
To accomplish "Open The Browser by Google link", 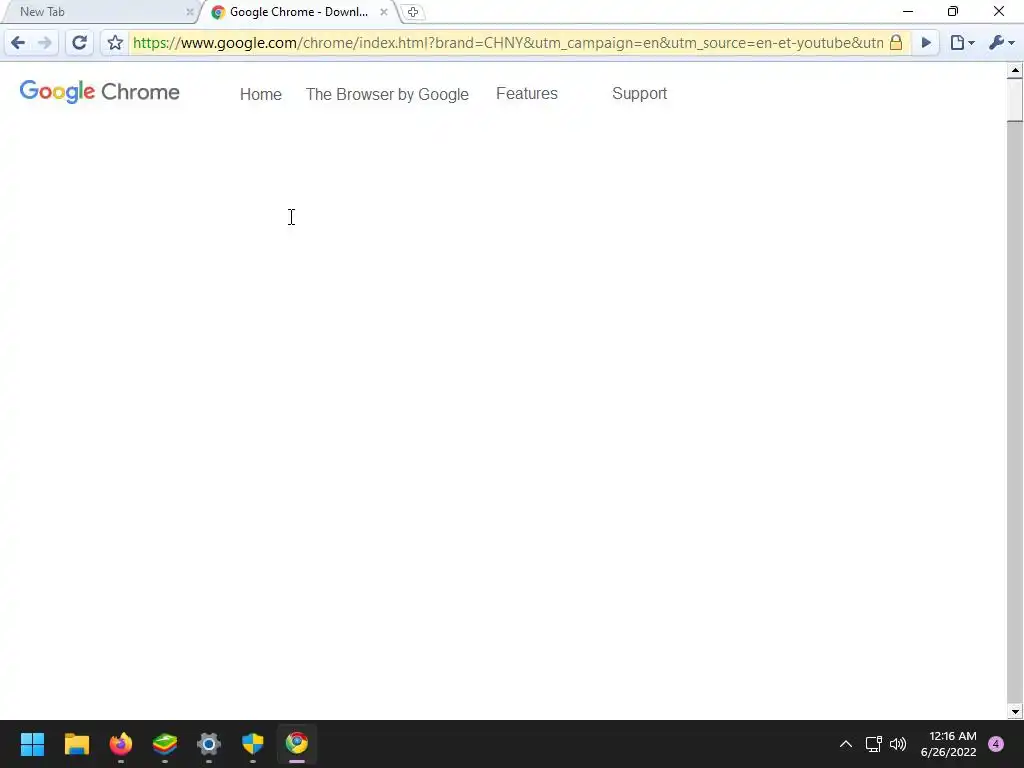I will [x=387, y=94].
